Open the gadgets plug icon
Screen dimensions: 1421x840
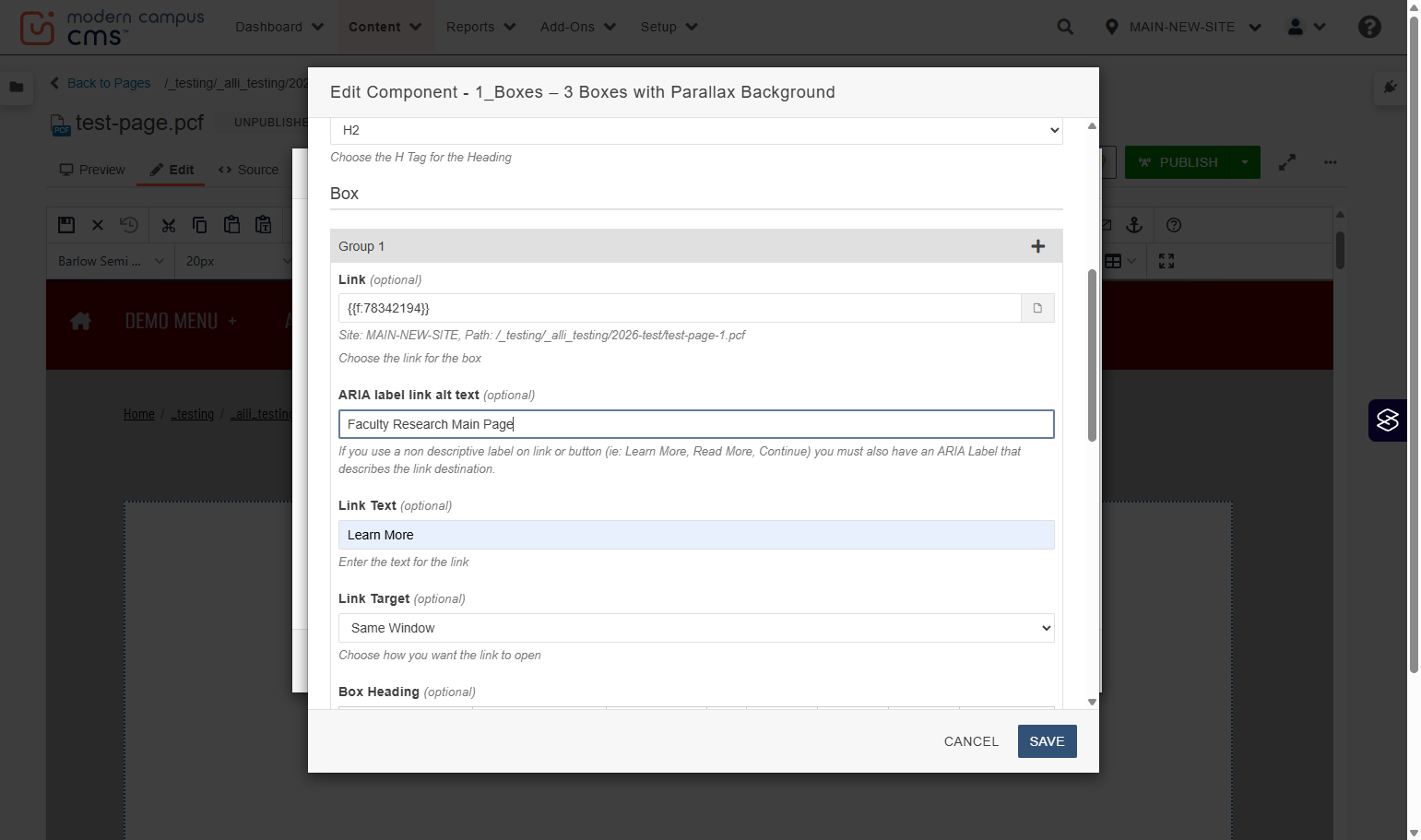(1391, 87)
